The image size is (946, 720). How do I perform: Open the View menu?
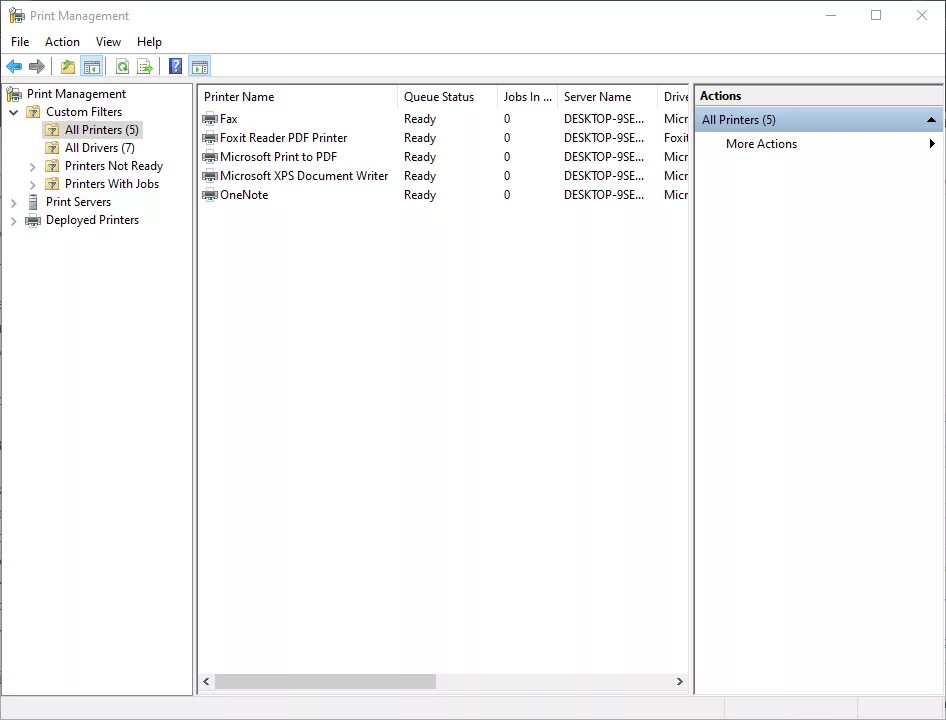[x=108, y=42]
